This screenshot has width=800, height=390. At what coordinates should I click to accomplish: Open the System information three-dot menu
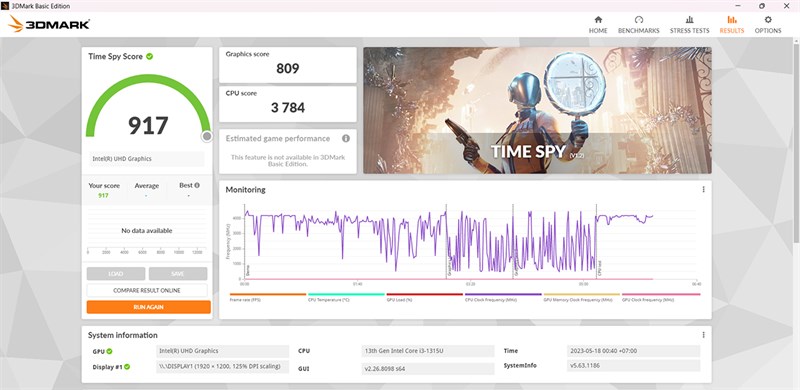tap(703, 335)
